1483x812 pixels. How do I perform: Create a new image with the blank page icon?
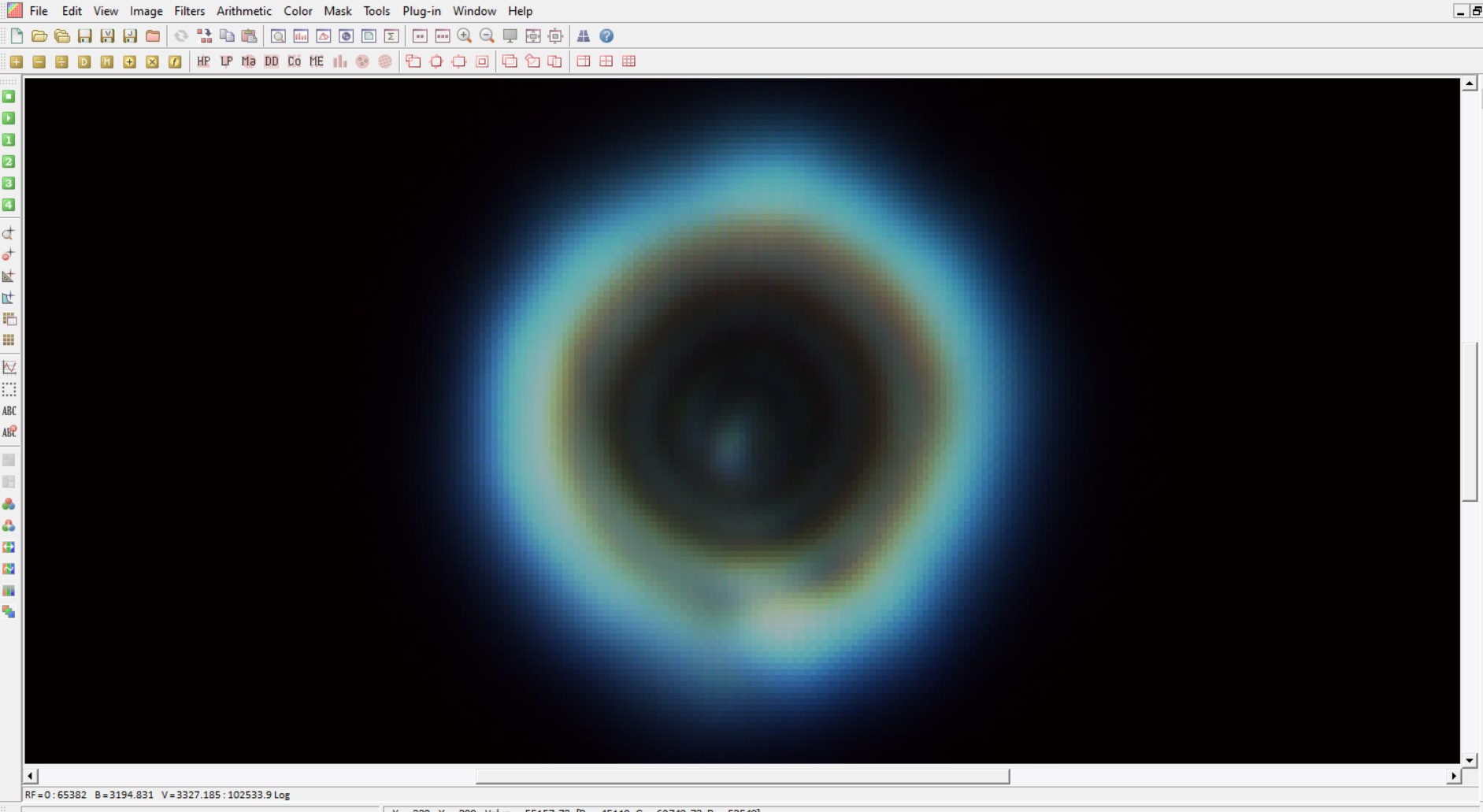[x=17, y=36]
